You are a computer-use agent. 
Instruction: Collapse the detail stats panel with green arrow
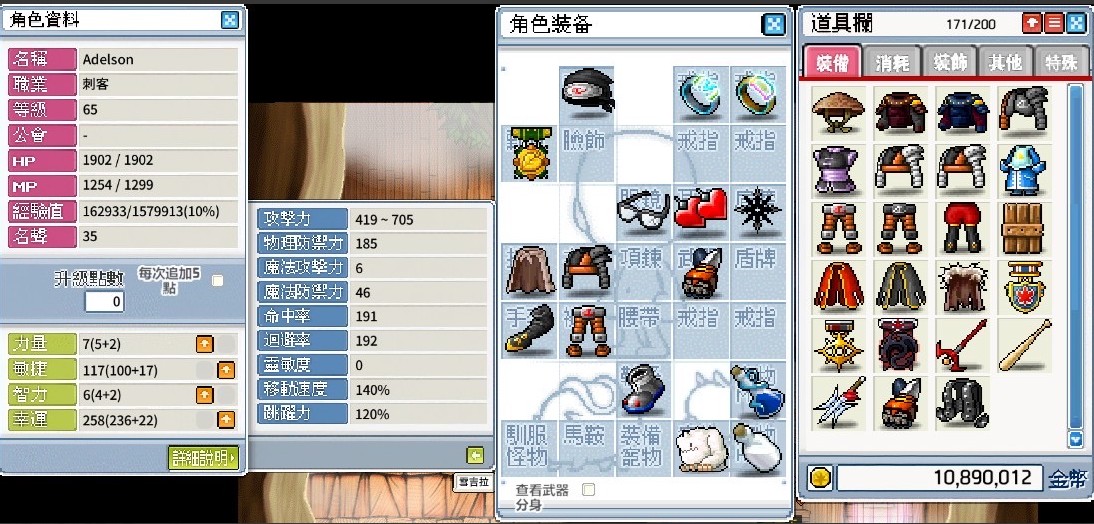coord(475,456)
